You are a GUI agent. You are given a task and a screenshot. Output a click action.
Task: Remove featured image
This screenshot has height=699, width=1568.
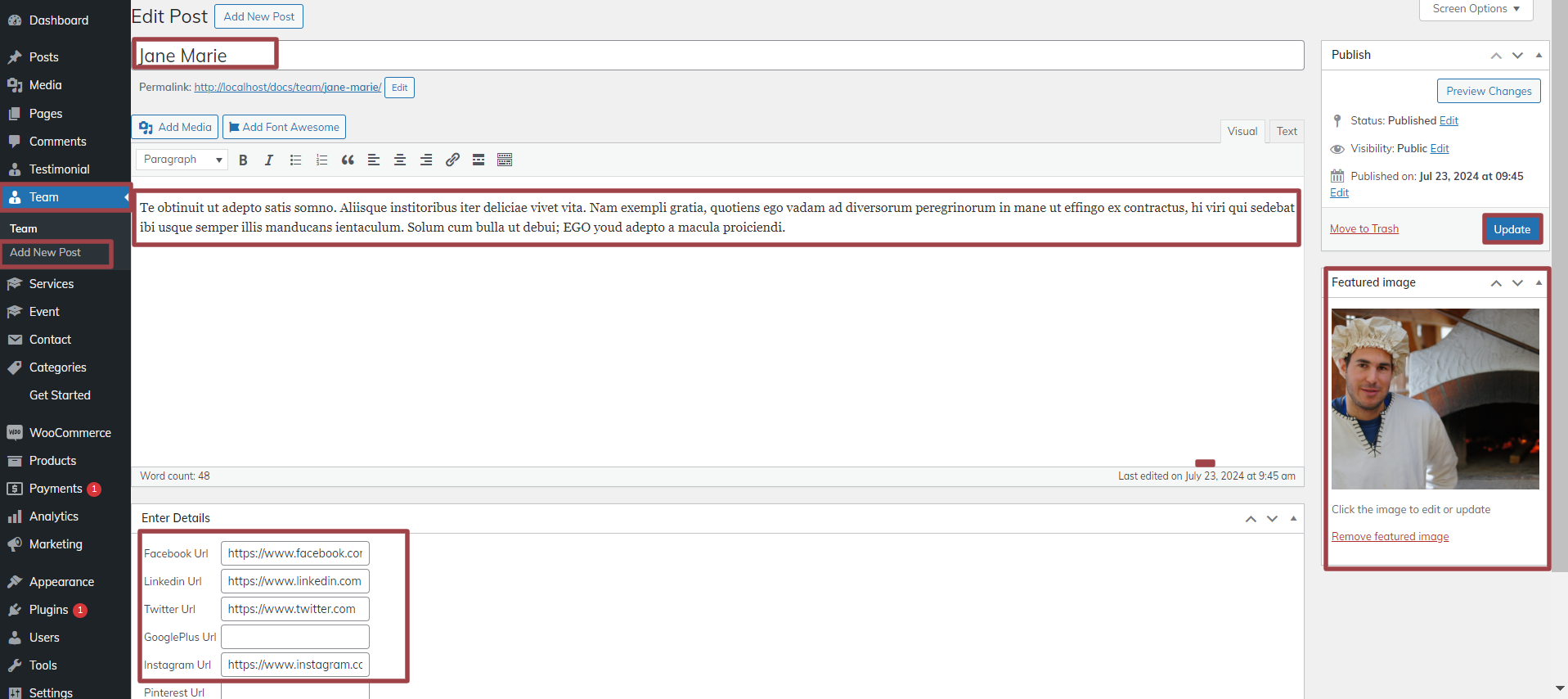click(x=1390, y=536)
